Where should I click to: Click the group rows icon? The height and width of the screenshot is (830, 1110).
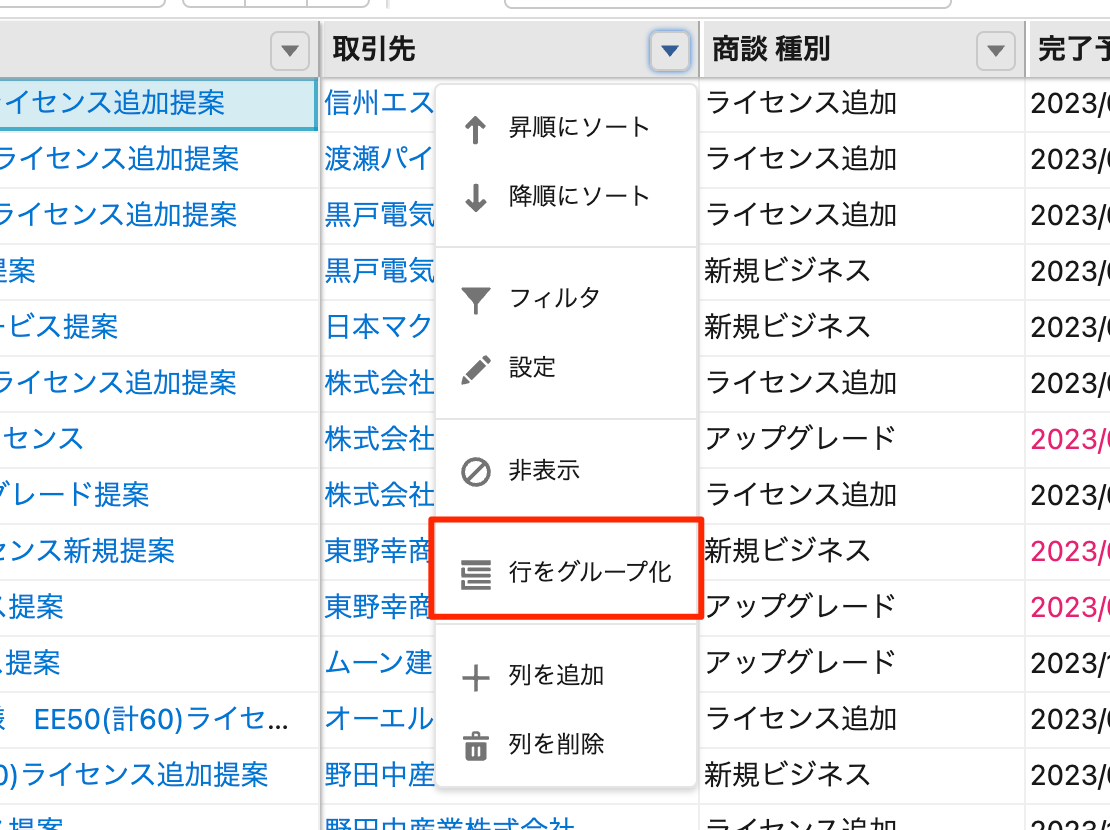point(476,574)
